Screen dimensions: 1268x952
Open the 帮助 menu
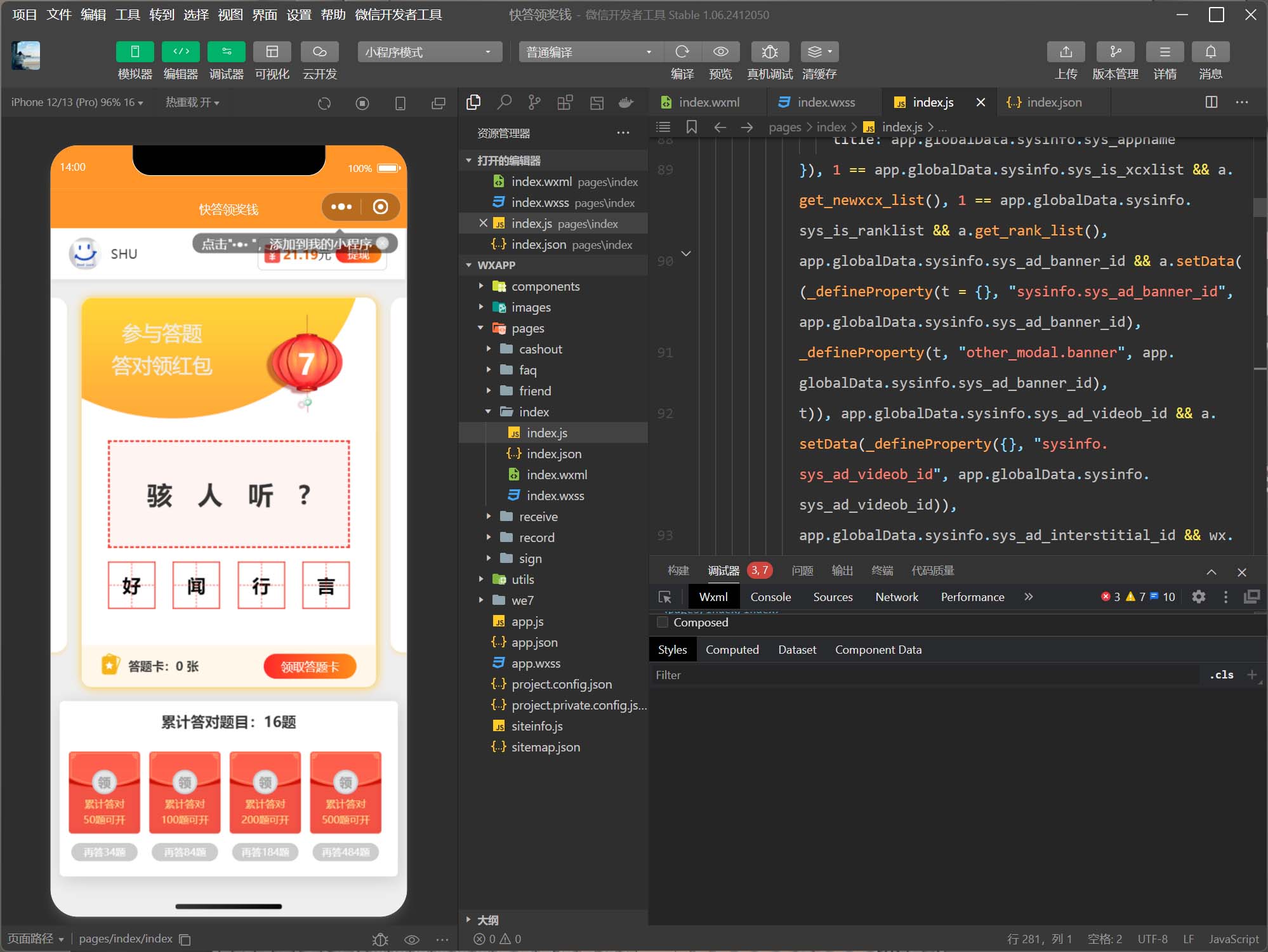point(333,15)
